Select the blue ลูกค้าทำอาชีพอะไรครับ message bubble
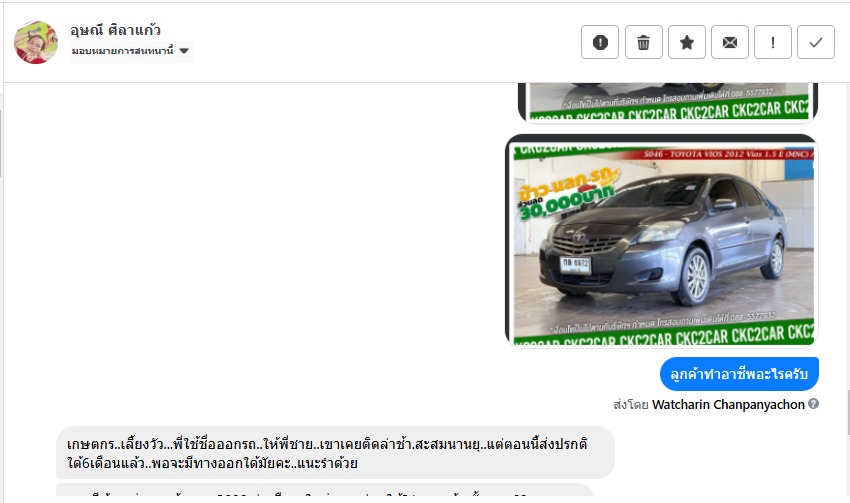The image size is (850, 503). click(739, 374)
